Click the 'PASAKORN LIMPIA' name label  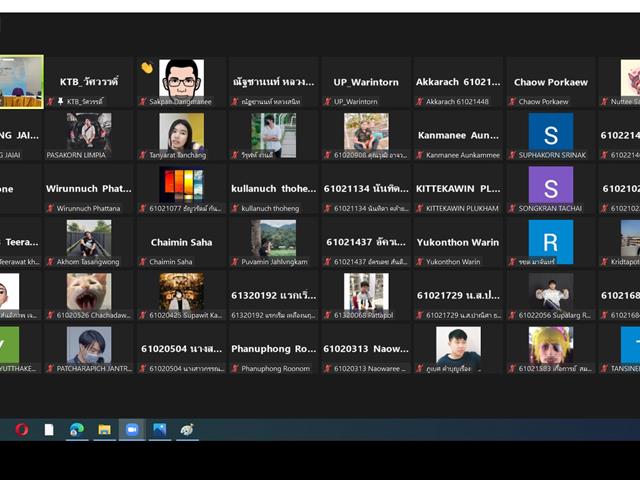coord(76,155)
